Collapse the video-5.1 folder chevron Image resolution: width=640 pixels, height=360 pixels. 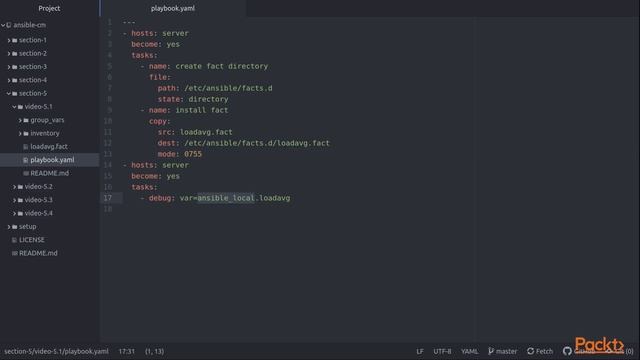coord(14,107)
